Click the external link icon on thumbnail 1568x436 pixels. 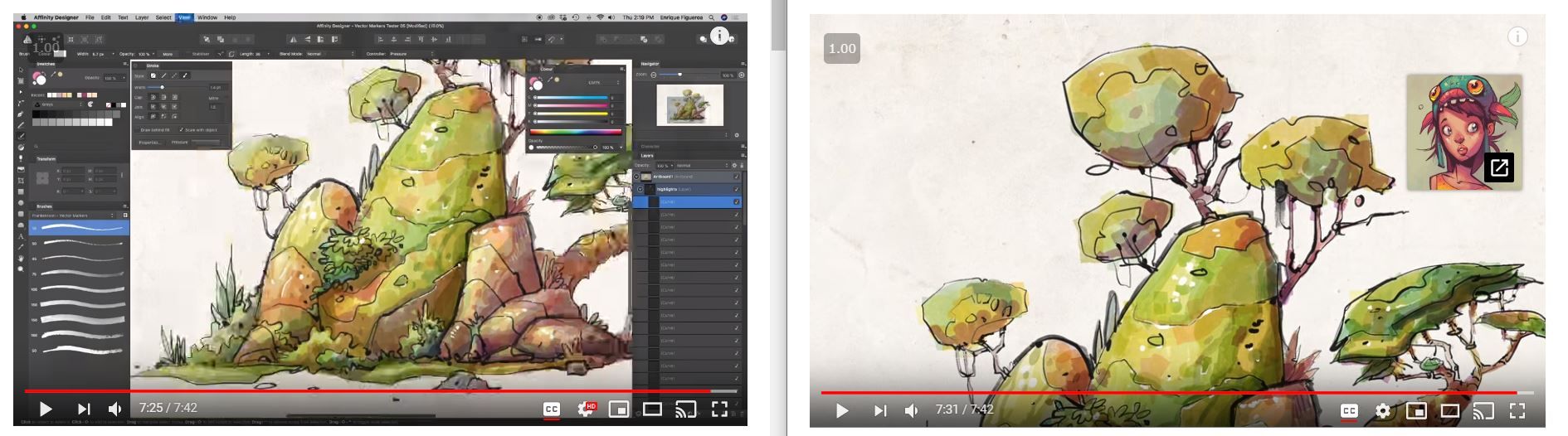pos(1499,167)
